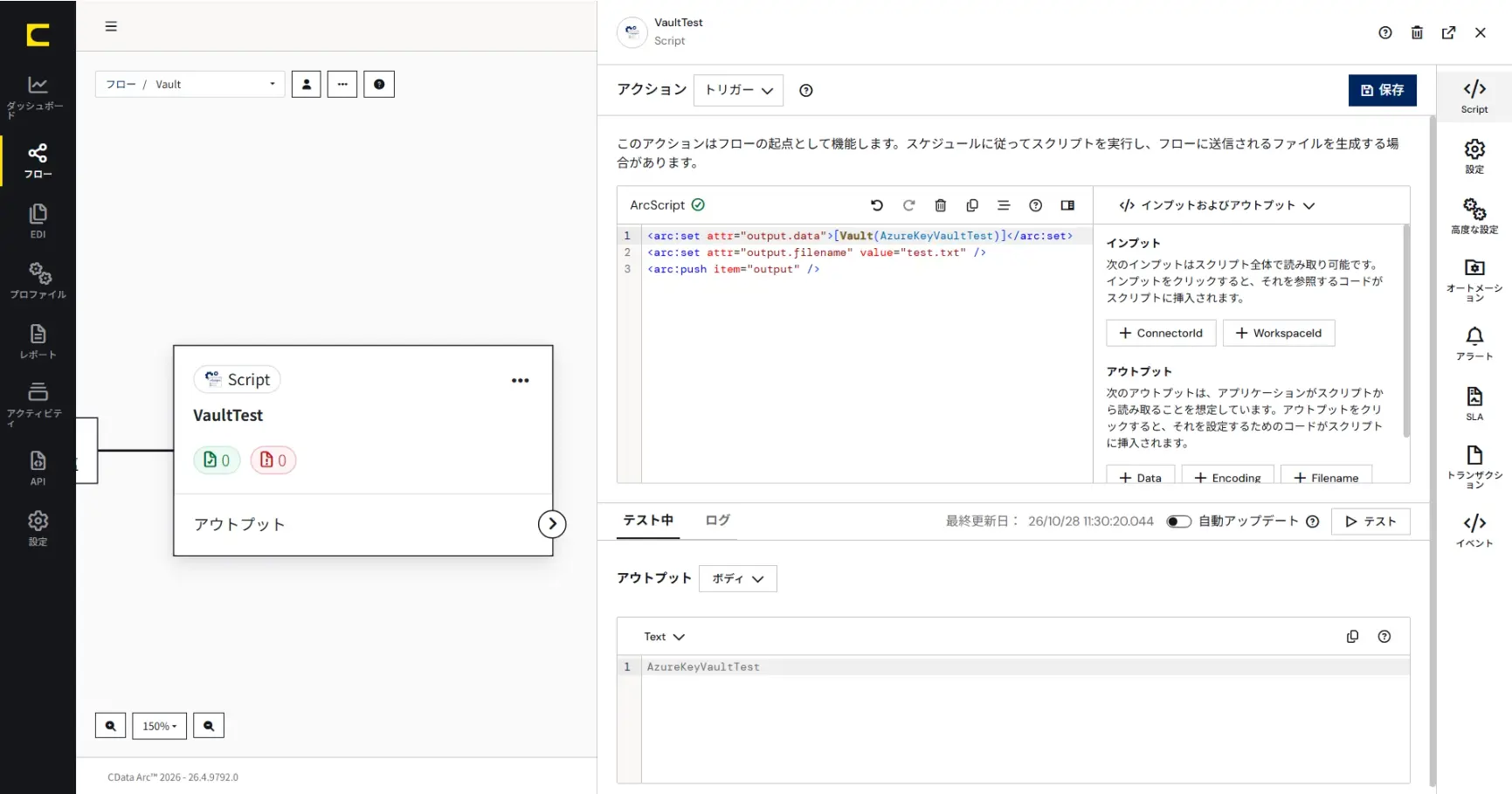Image resolution: width=1512 pixels, height=794 pixels.
Task: Switch to the log (ログ) tab
Action: (717, 521)
